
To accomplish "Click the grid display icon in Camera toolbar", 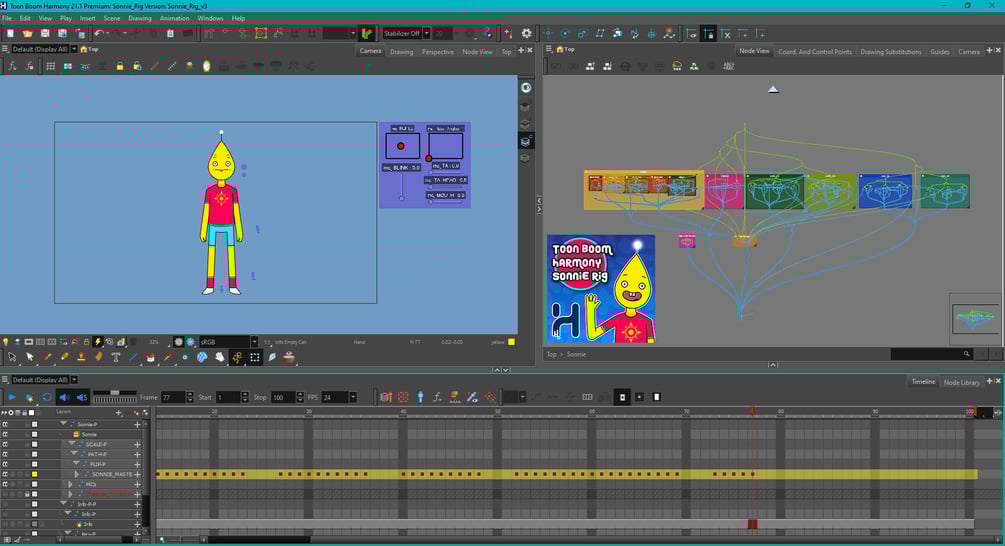I will (x=50, y=66).
